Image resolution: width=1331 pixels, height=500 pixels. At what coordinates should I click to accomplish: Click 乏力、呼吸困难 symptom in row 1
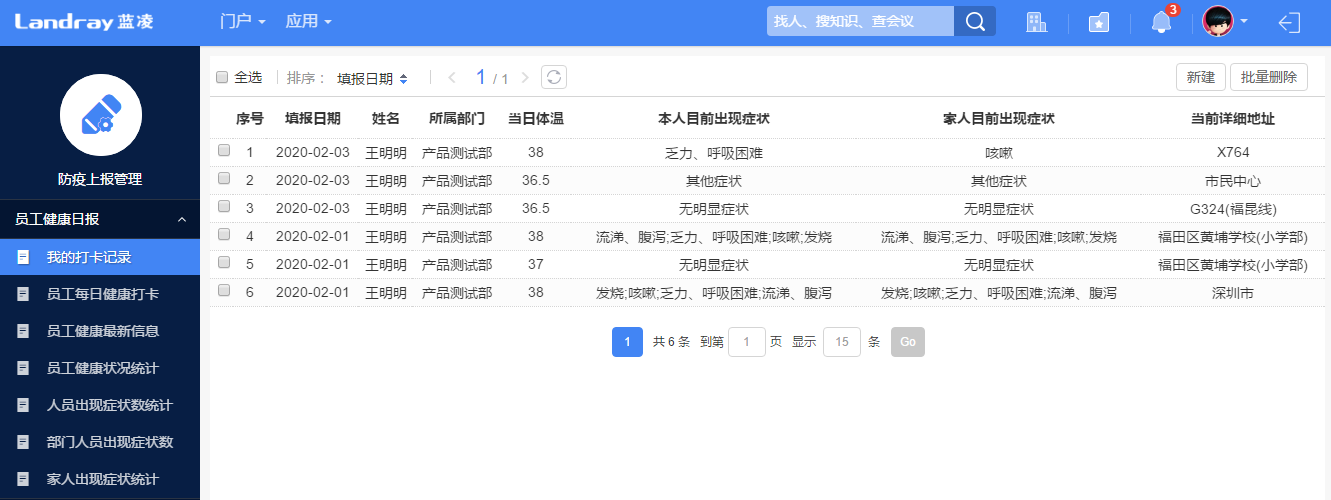tap(714, 153)
